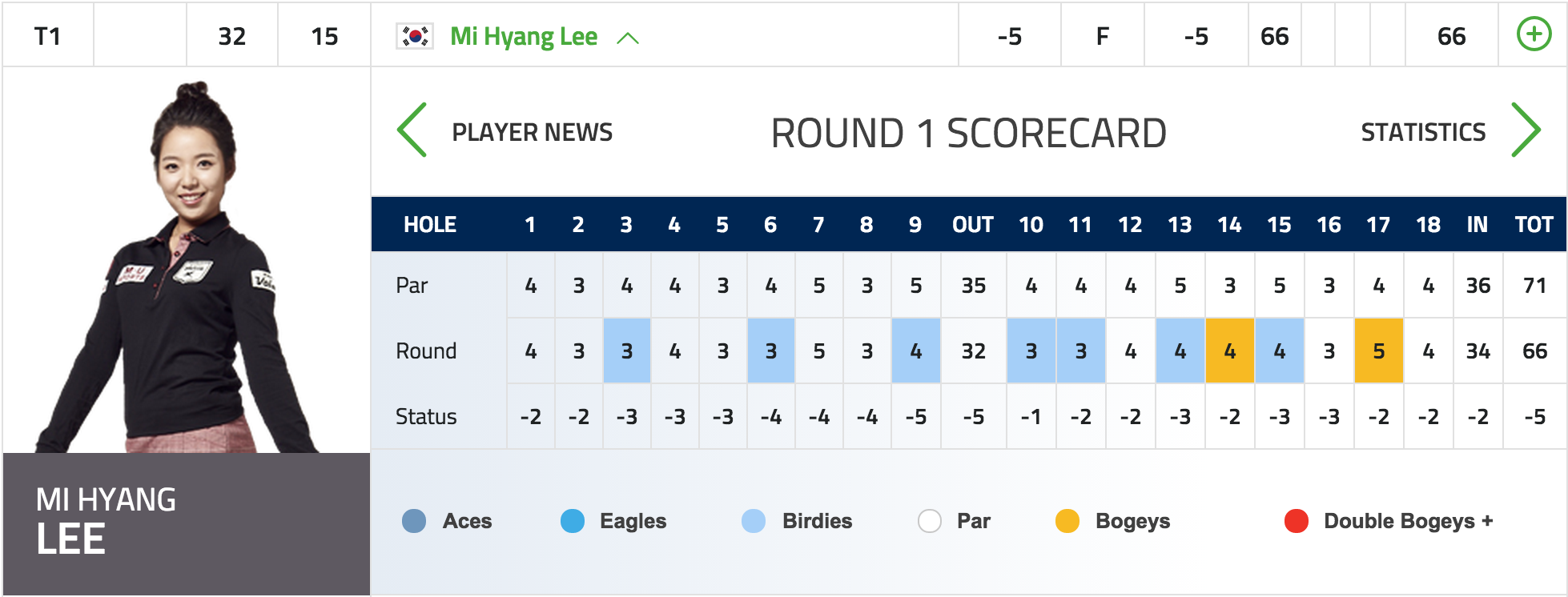Click the Bogeys legend circle

click(1067, 521)
